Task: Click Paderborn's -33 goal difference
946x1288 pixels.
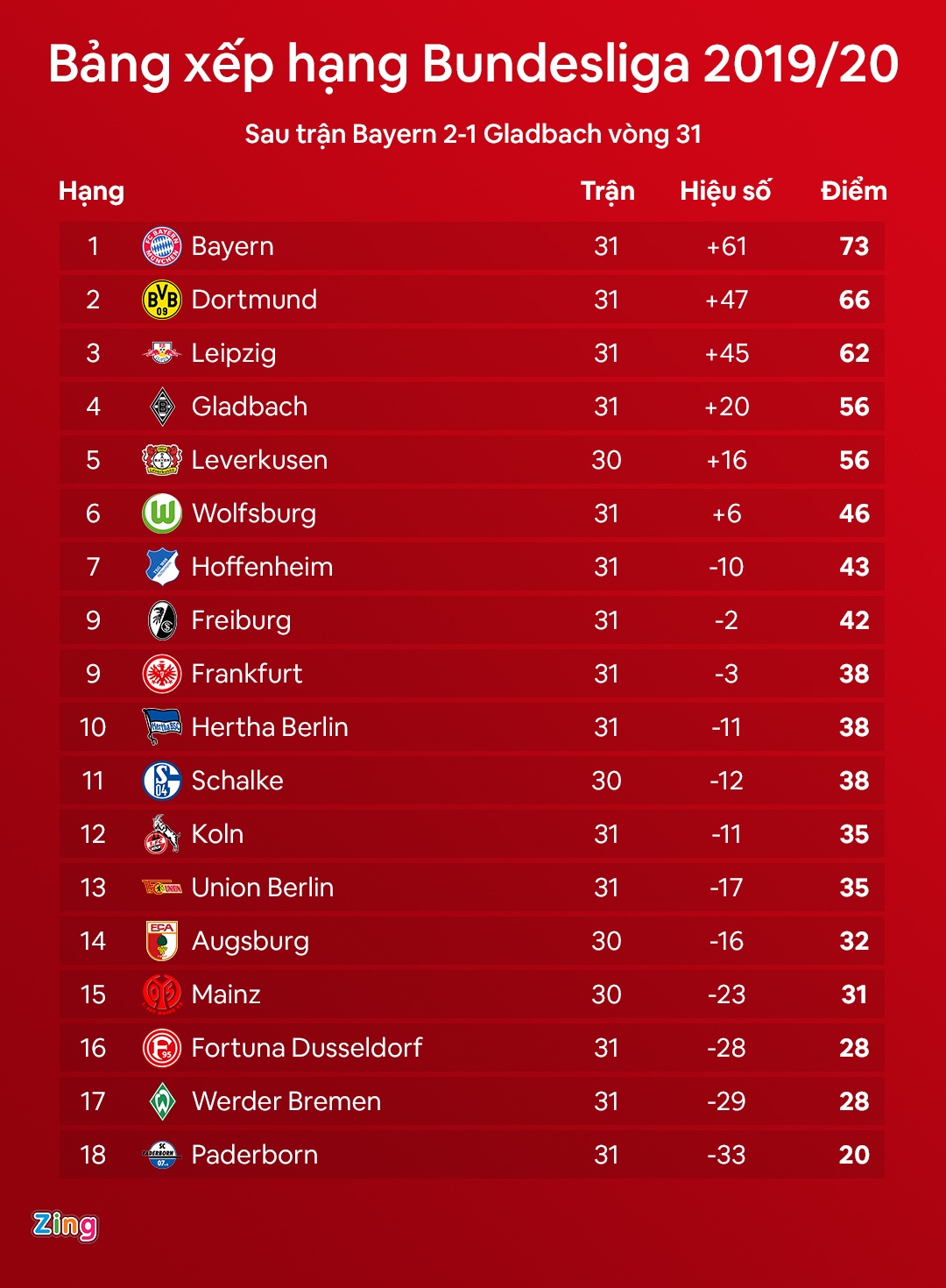Action: (x=726, y=1155)
